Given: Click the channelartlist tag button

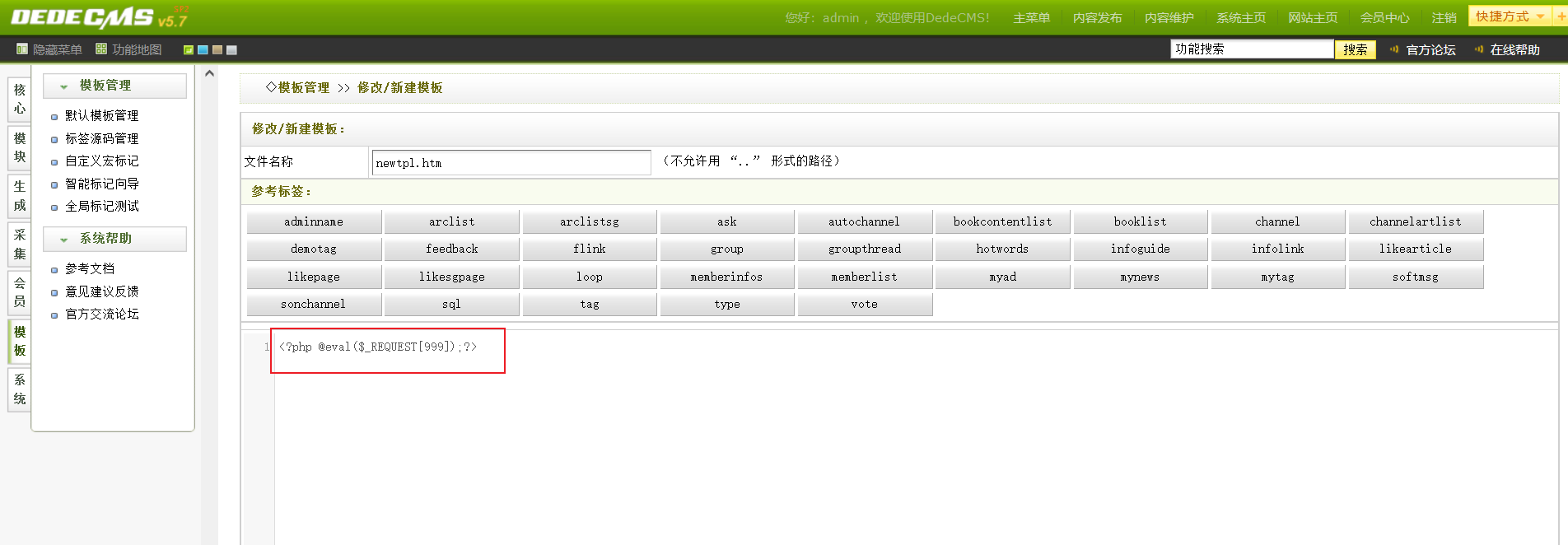Looking at the screenshot, I should click(x=1416, y=221).
